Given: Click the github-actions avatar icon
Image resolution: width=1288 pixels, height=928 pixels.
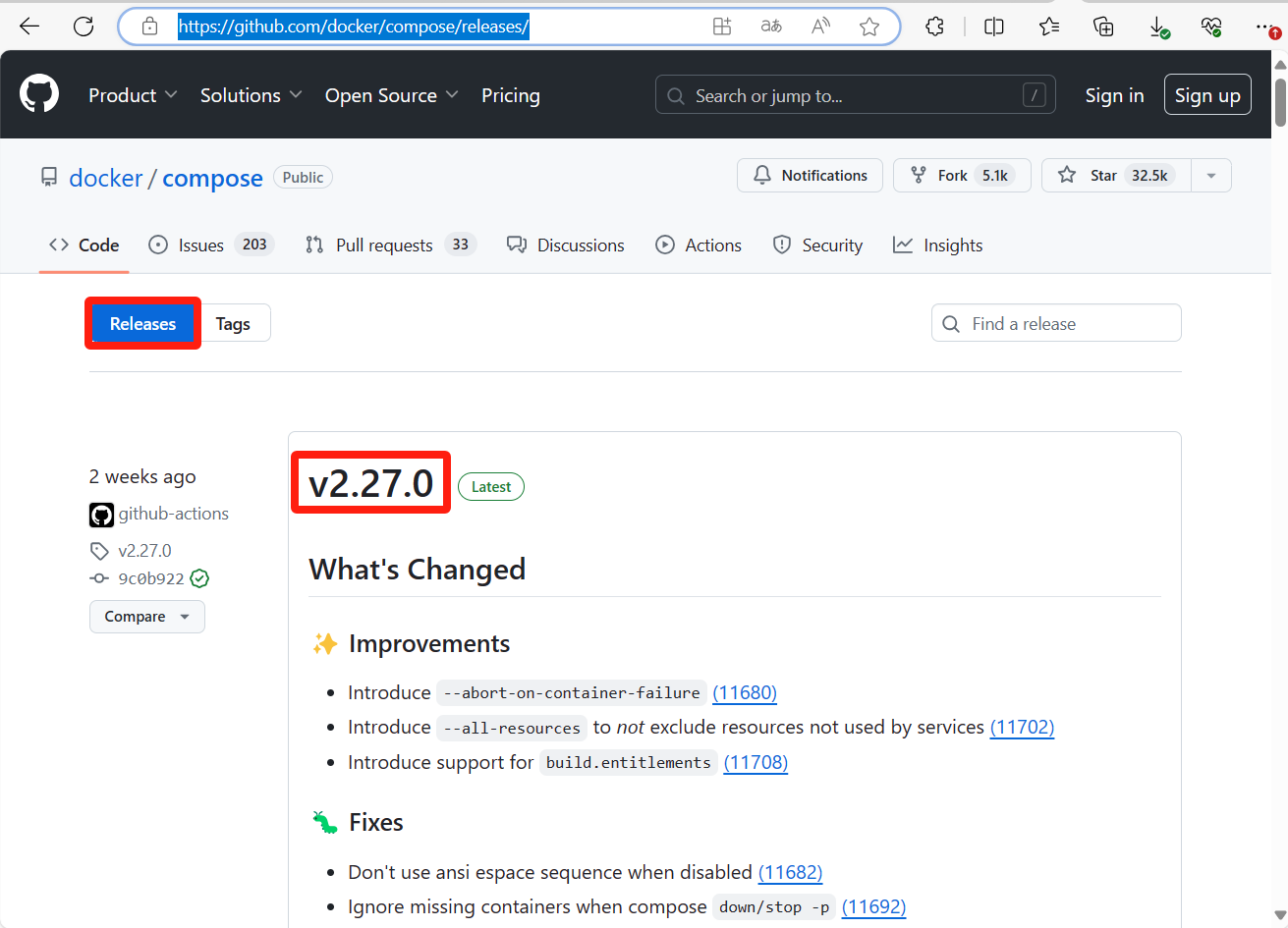Looking at the screenshot, I should [101, 515].
